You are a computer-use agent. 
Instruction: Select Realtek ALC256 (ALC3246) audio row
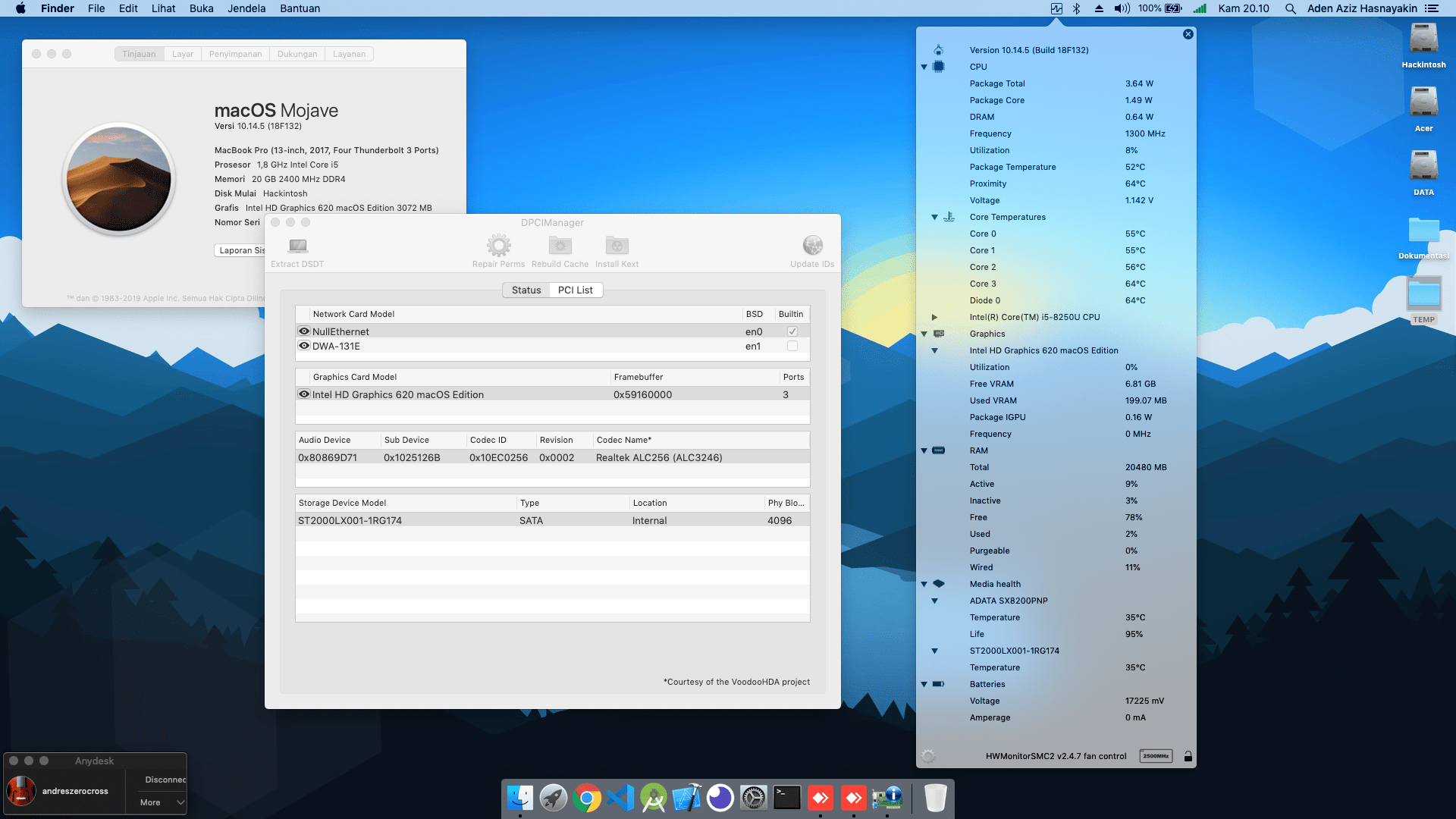(553, 457)
